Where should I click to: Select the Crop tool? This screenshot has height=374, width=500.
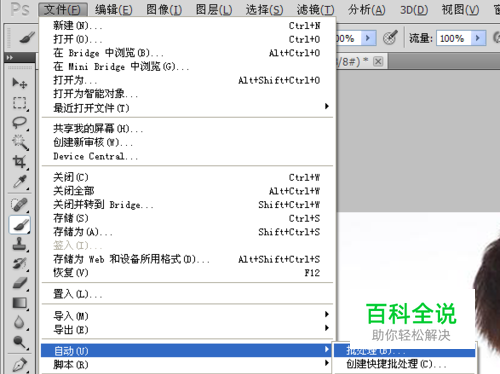click(20, 162)
